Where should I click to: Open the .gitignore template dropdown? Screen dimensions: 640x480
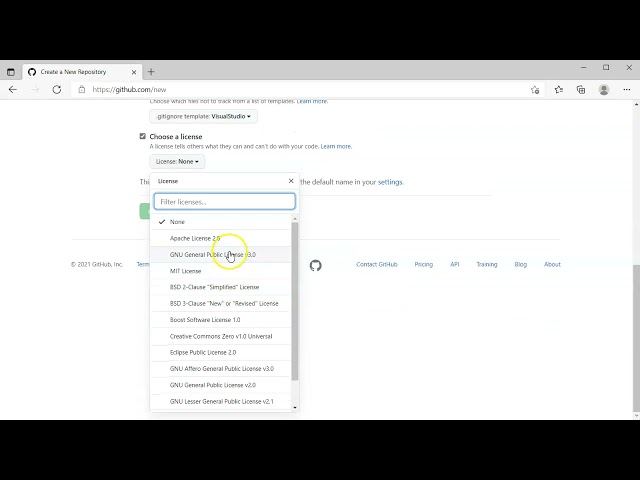pos(203,116)
